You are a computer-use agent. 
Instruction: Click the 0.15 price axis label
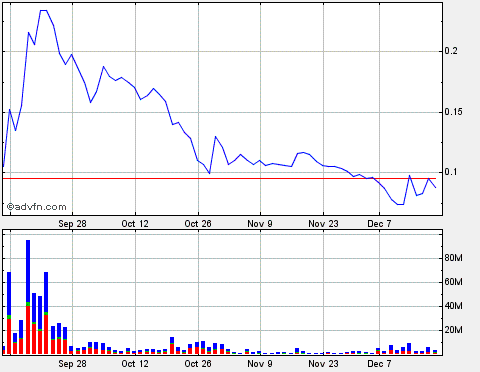[453, 112]
